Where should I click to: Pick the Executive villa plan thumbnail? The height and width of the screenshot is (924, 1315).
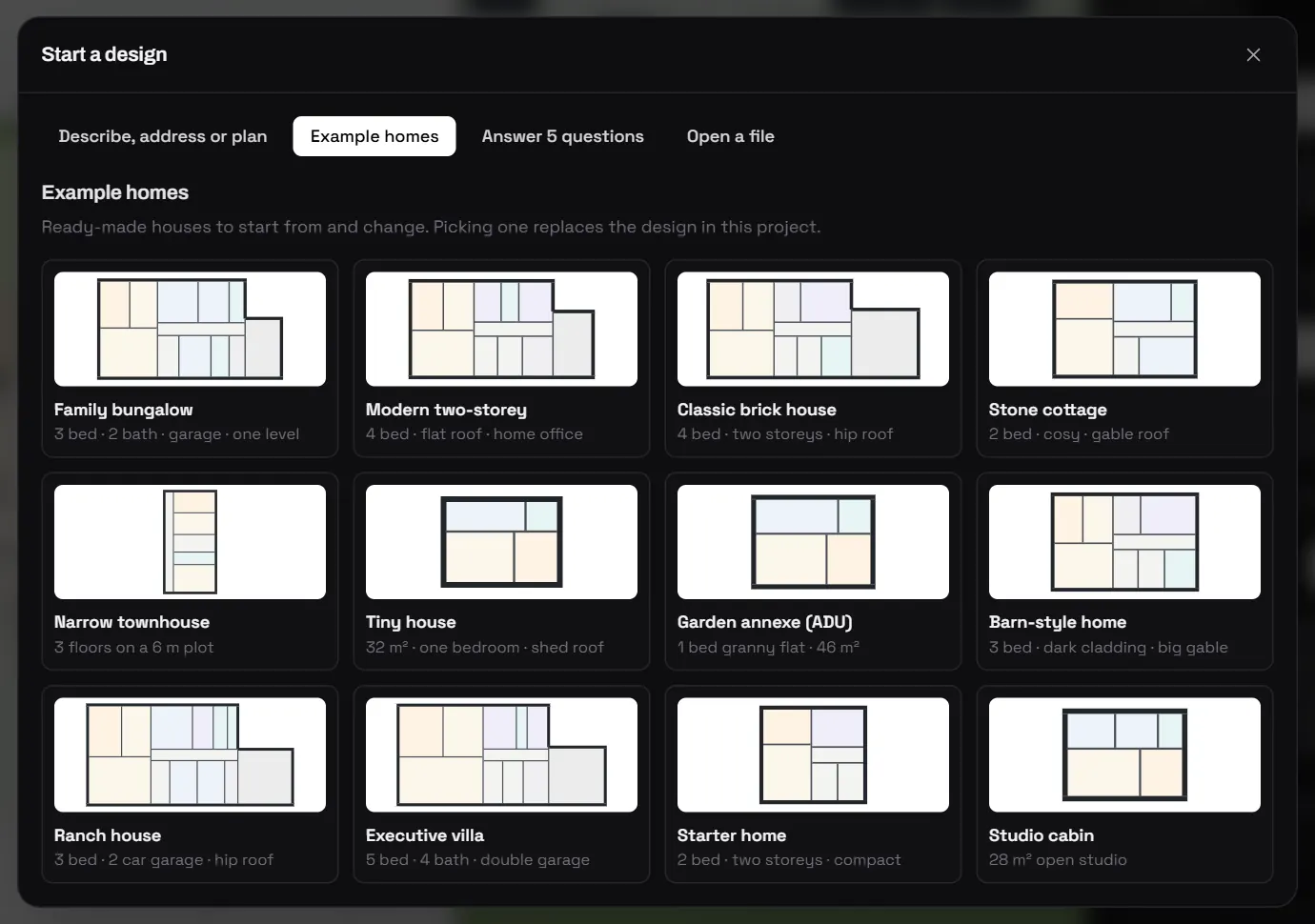pos(501,754)
